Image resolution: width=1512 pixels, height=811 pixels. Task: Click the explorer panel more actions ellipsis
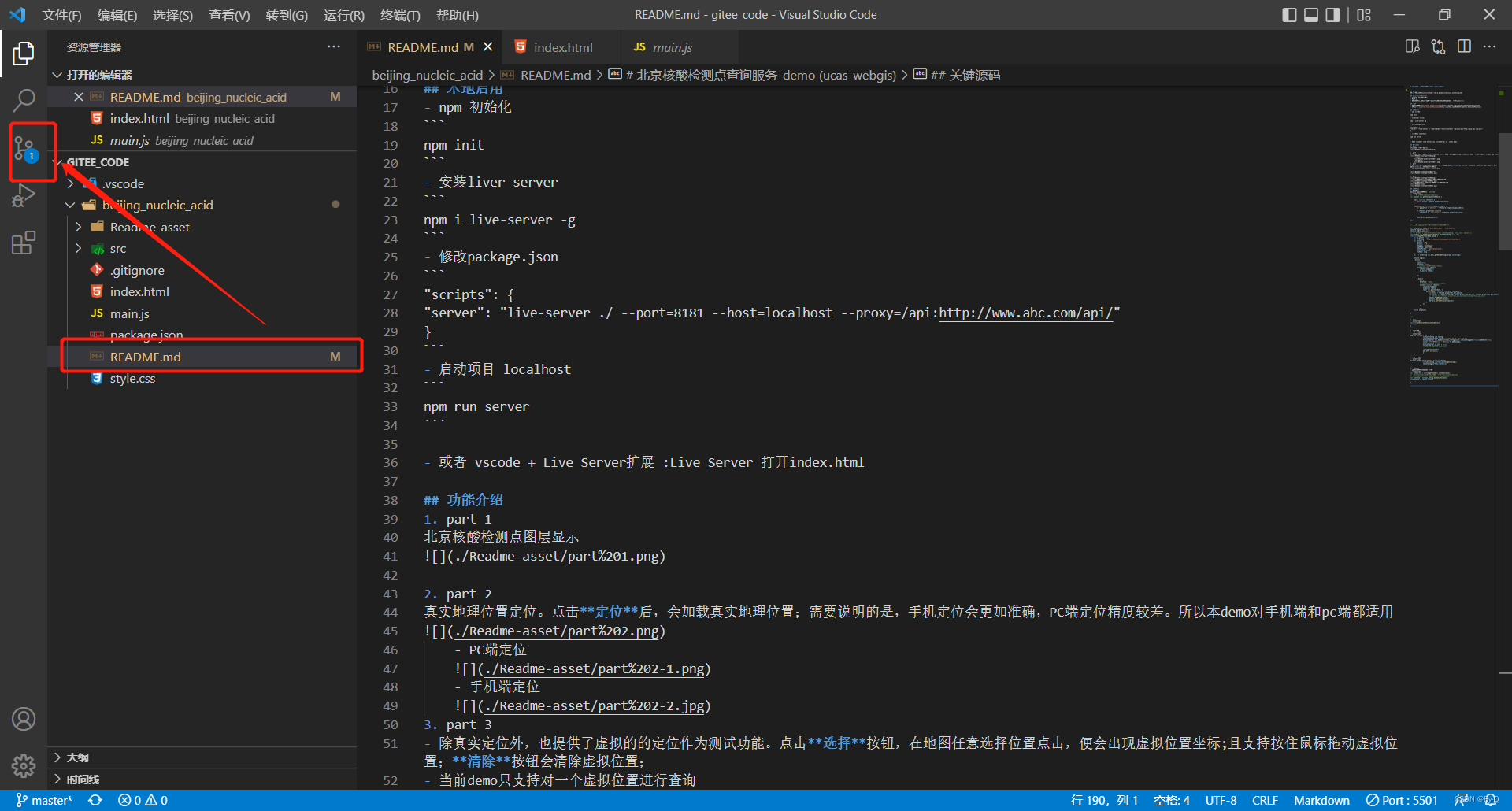[x=334, y=47]
